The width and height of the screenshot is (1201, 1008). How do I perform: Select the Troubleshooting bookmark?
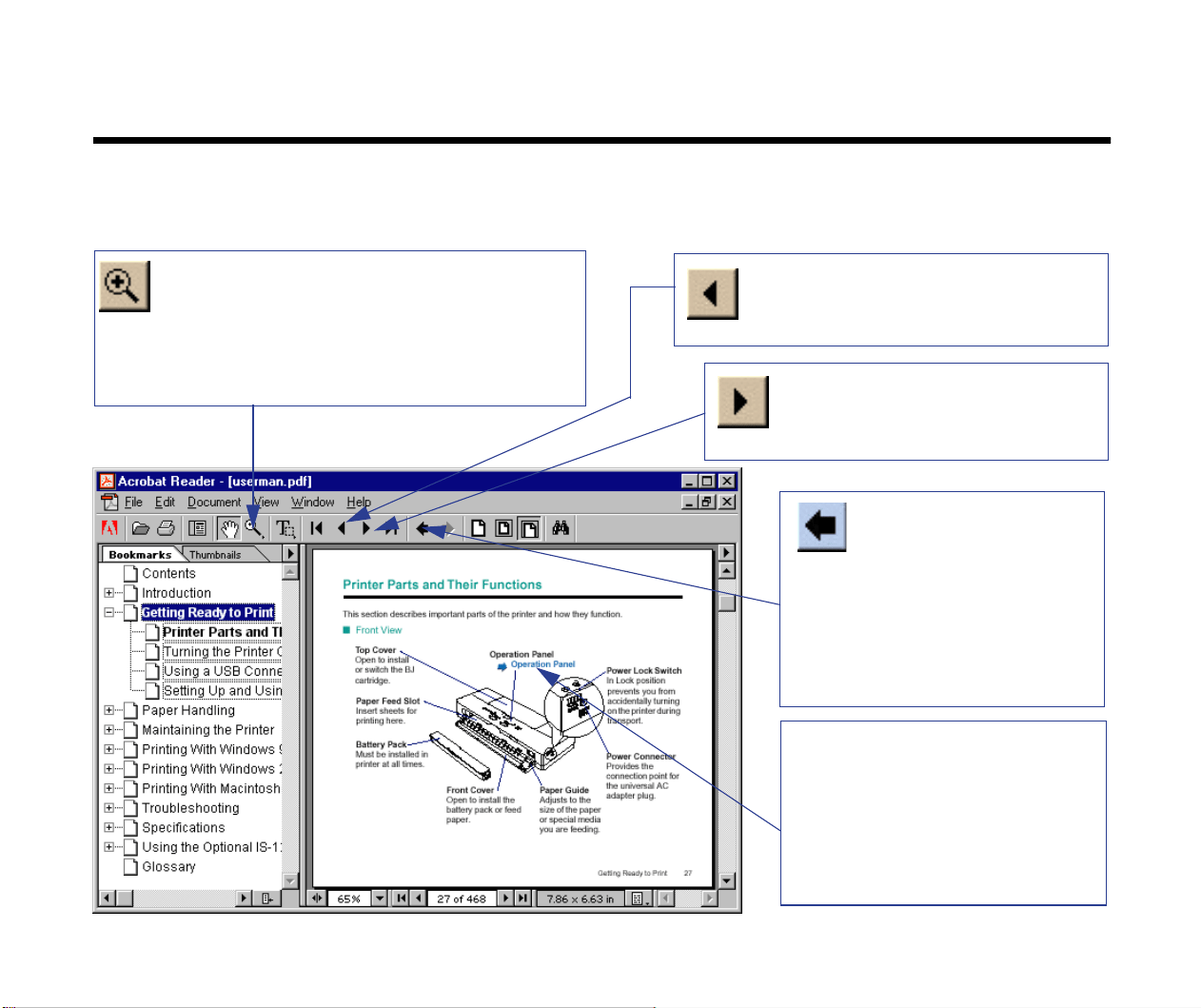(x=190, y=808)
